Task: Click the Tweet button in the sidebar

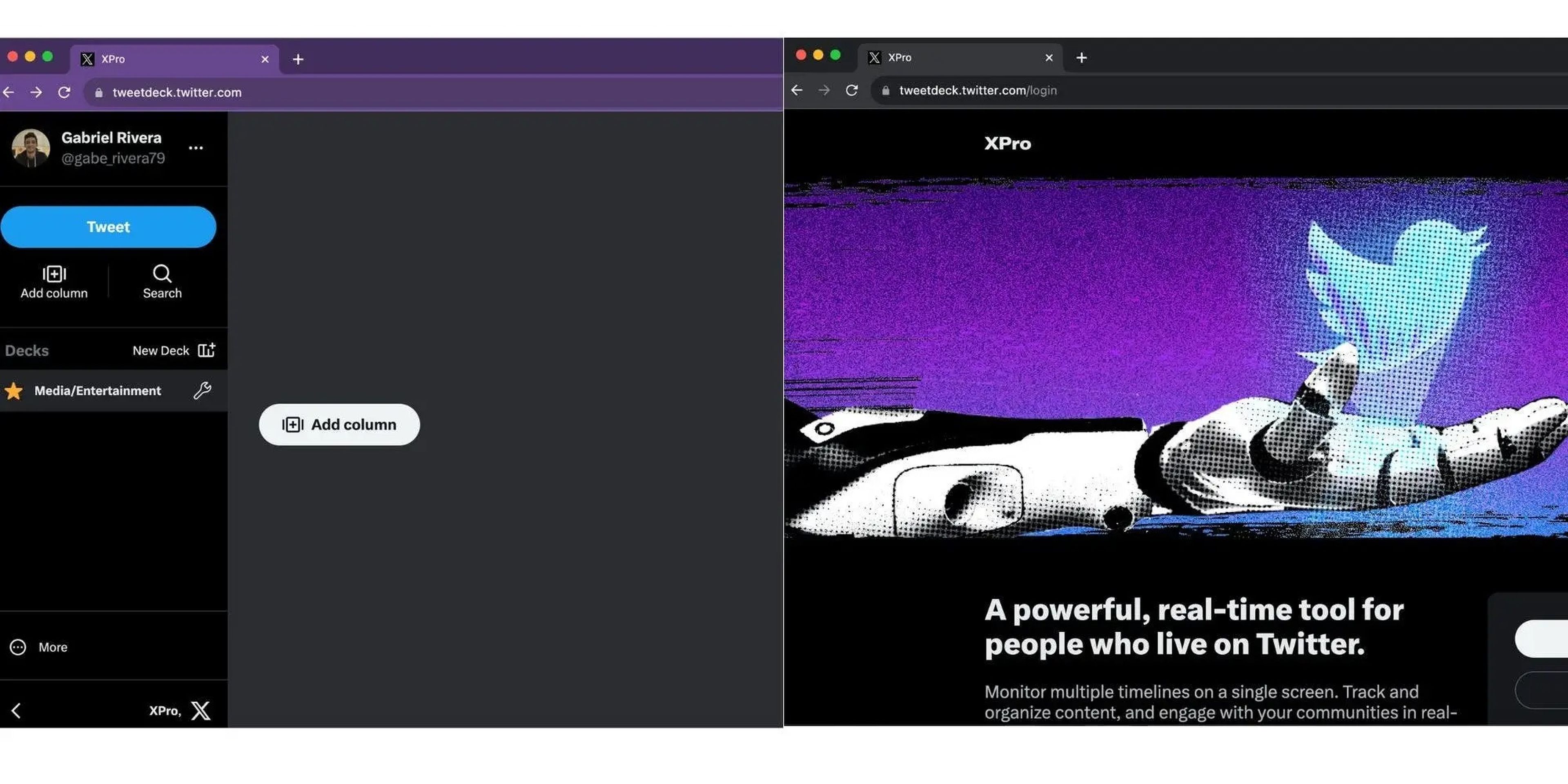Action: pyautogui.click(x=108, y=227)
